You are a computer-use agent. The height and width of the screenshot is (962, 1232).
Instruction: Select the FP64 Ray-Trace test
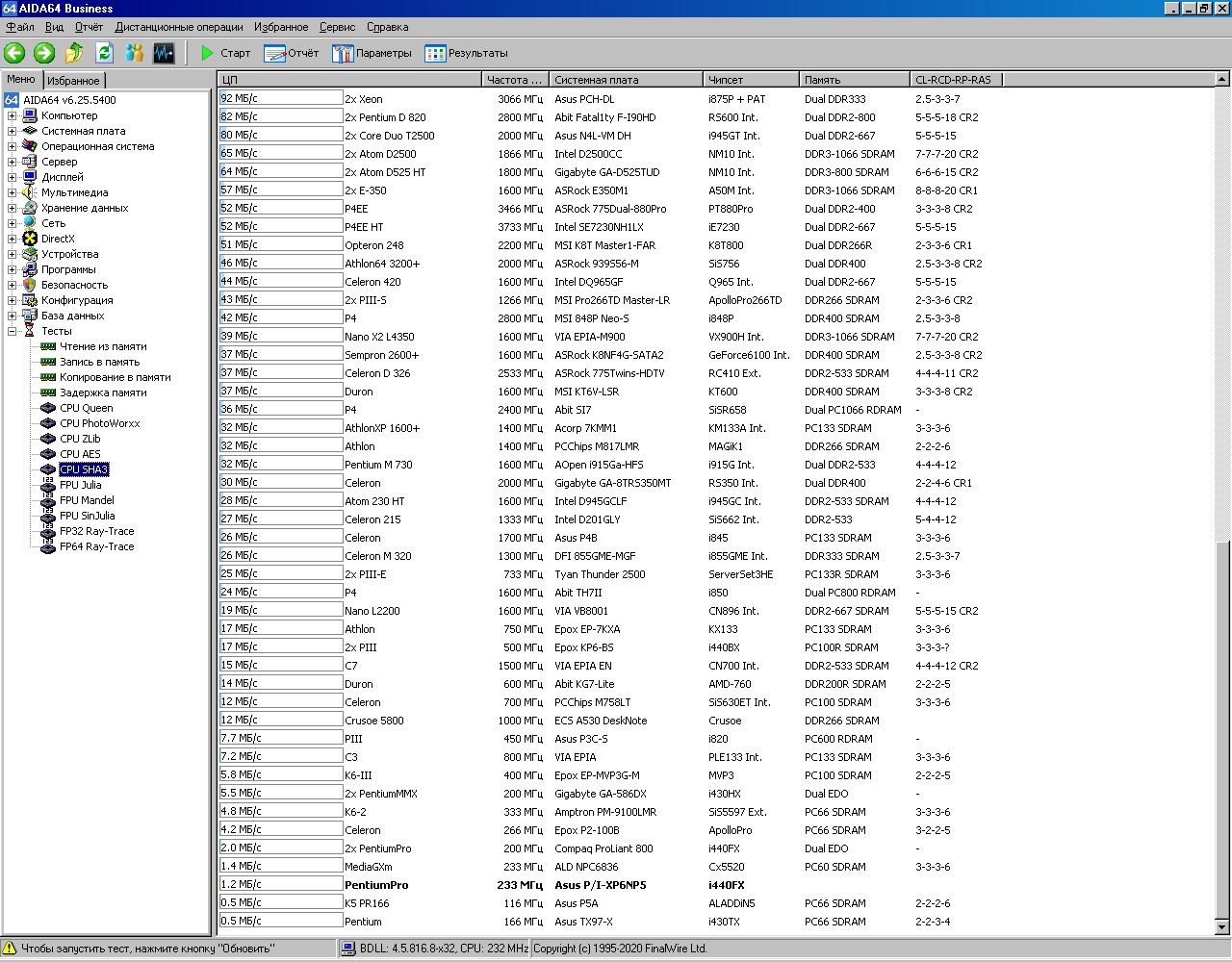(96, 546)
